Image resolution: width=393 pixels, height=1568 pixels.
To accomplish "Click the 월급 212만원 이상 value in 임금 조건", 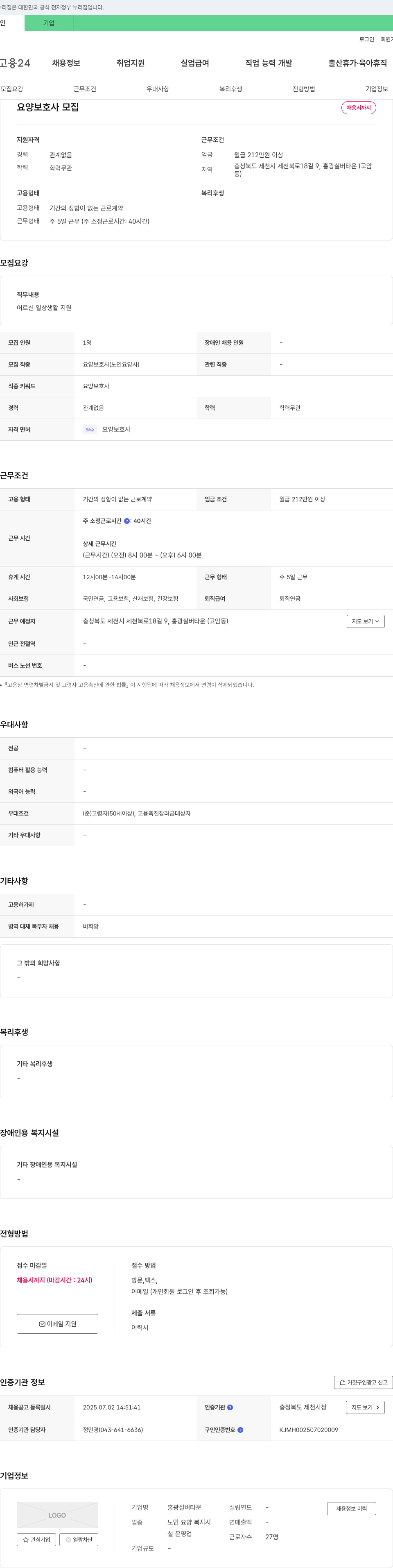I will [303, 499].
